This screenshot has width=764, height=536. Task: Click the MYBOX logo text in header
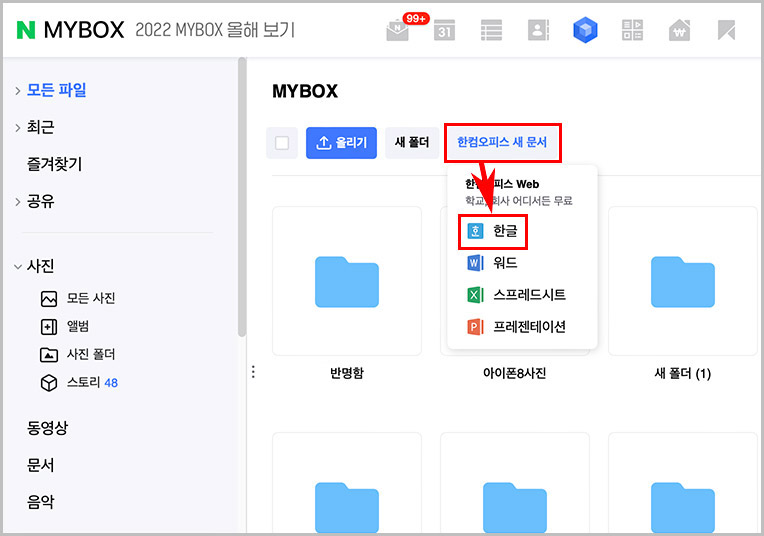click(83, 30)
